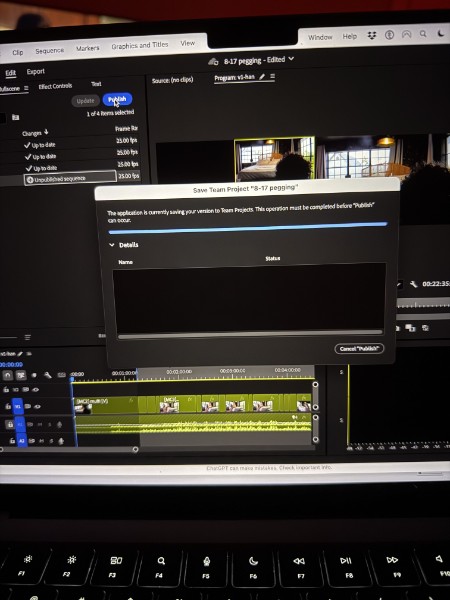
Task: Toggle snap in timeline toolbar
Action: coord(8,375)
